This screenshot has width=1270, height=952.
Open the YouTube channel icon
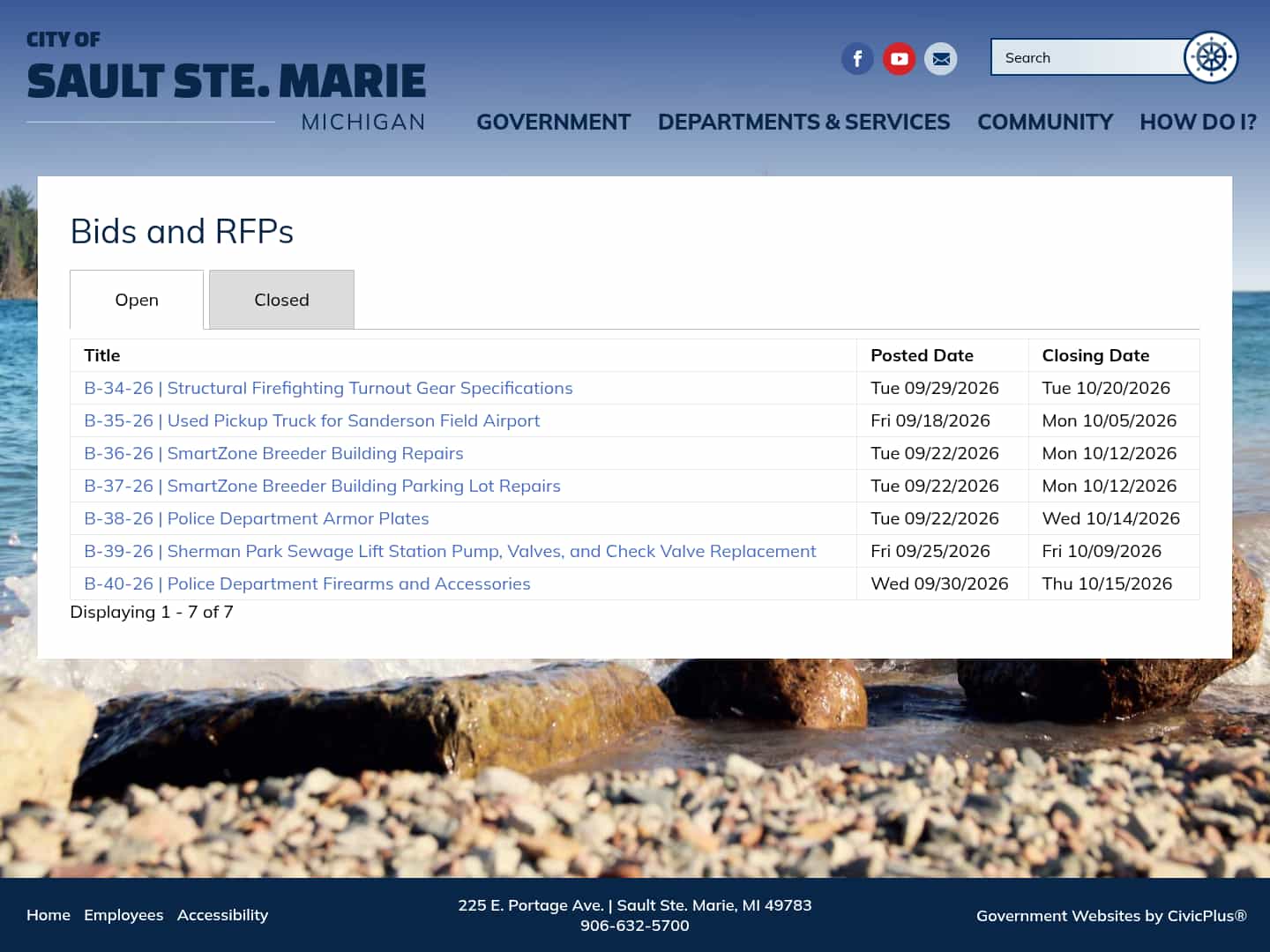(900, 59)
